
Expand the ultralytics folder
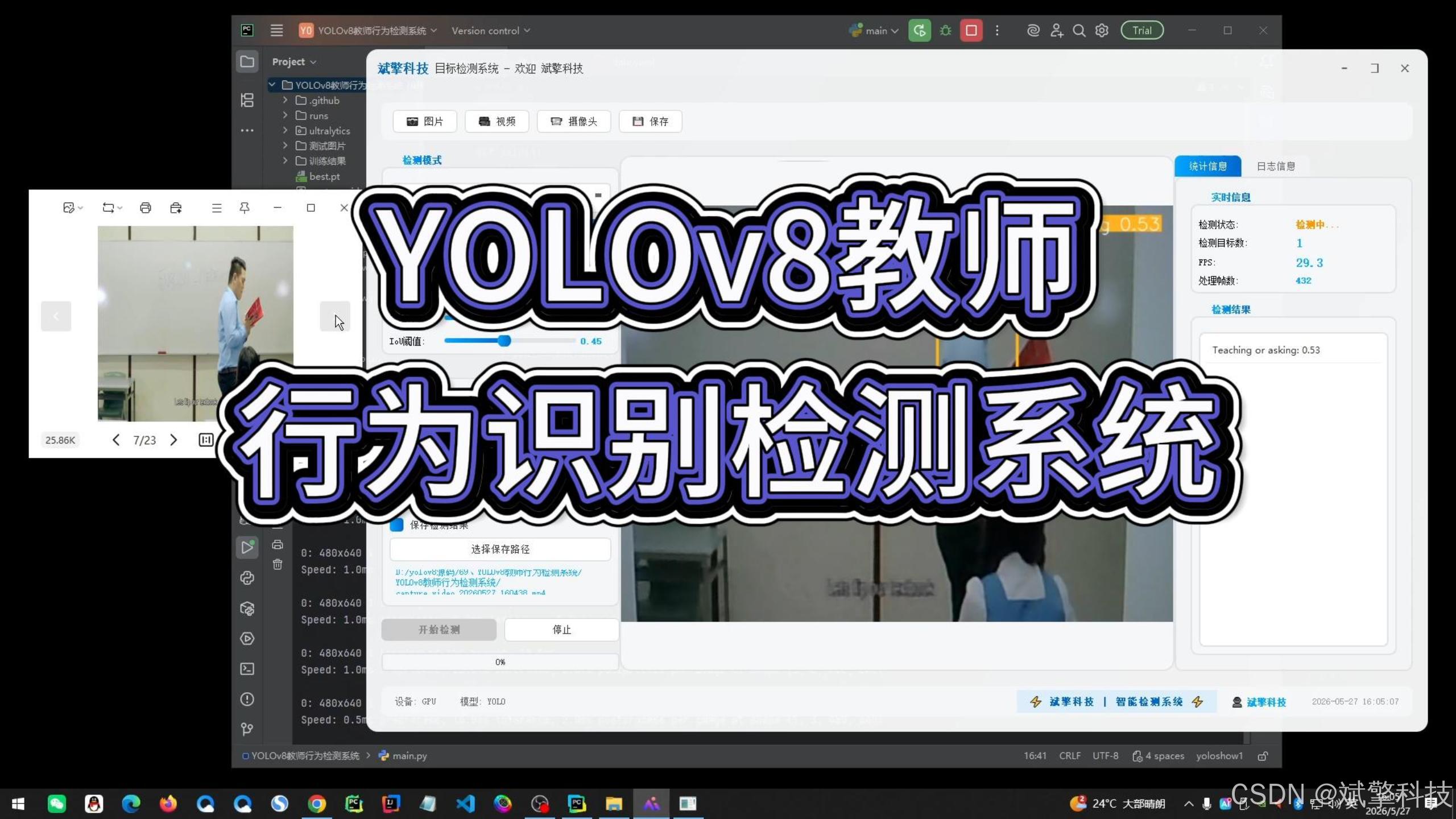point(286,131)
